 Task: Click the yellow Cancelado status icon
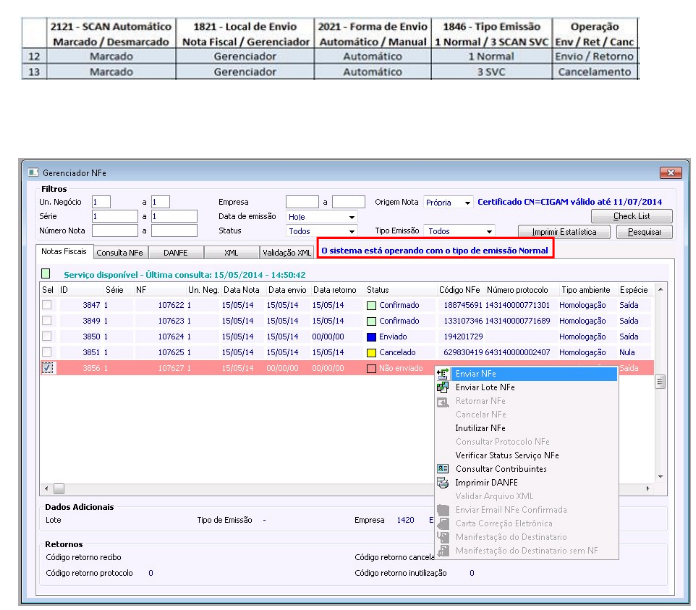[371, 352]
